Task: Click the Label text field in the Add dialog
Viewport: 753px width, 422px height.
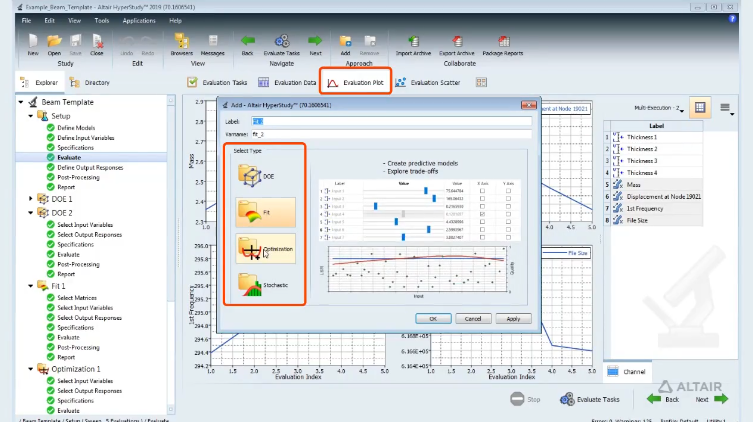Action: (391, 121)
